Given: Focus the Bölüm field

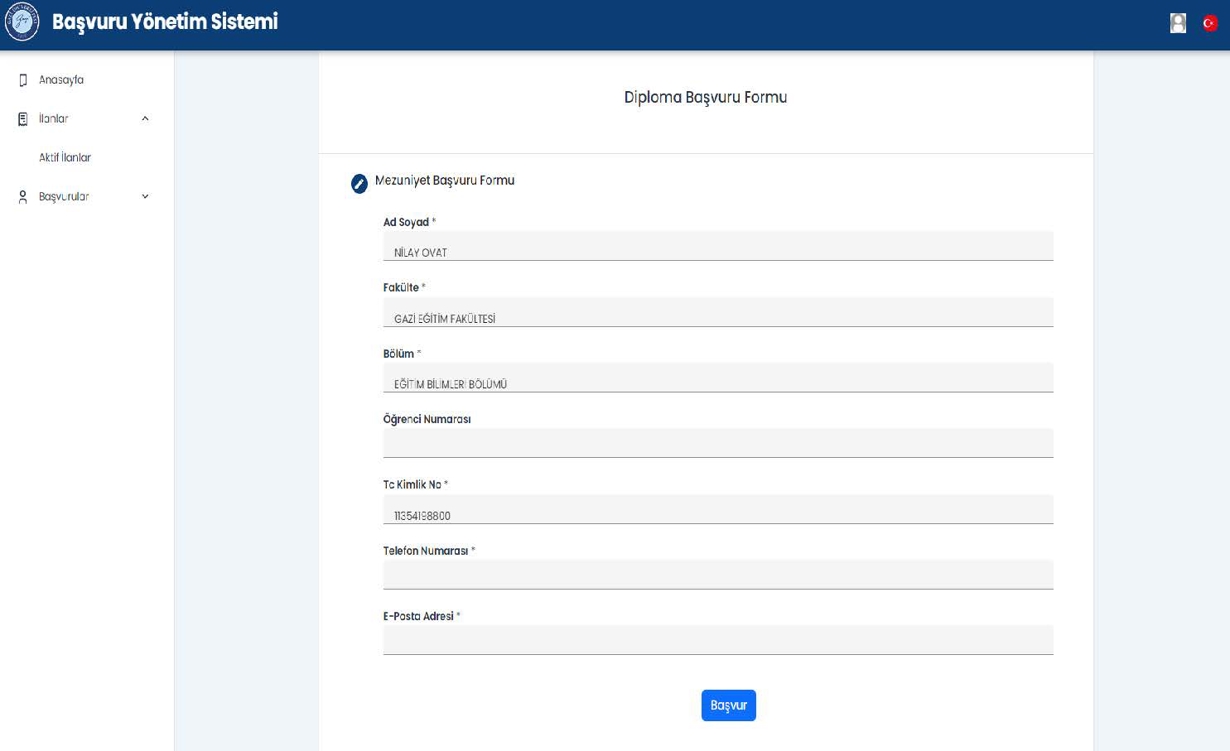Looking at the screenshot, I should [x=718, y=378].
